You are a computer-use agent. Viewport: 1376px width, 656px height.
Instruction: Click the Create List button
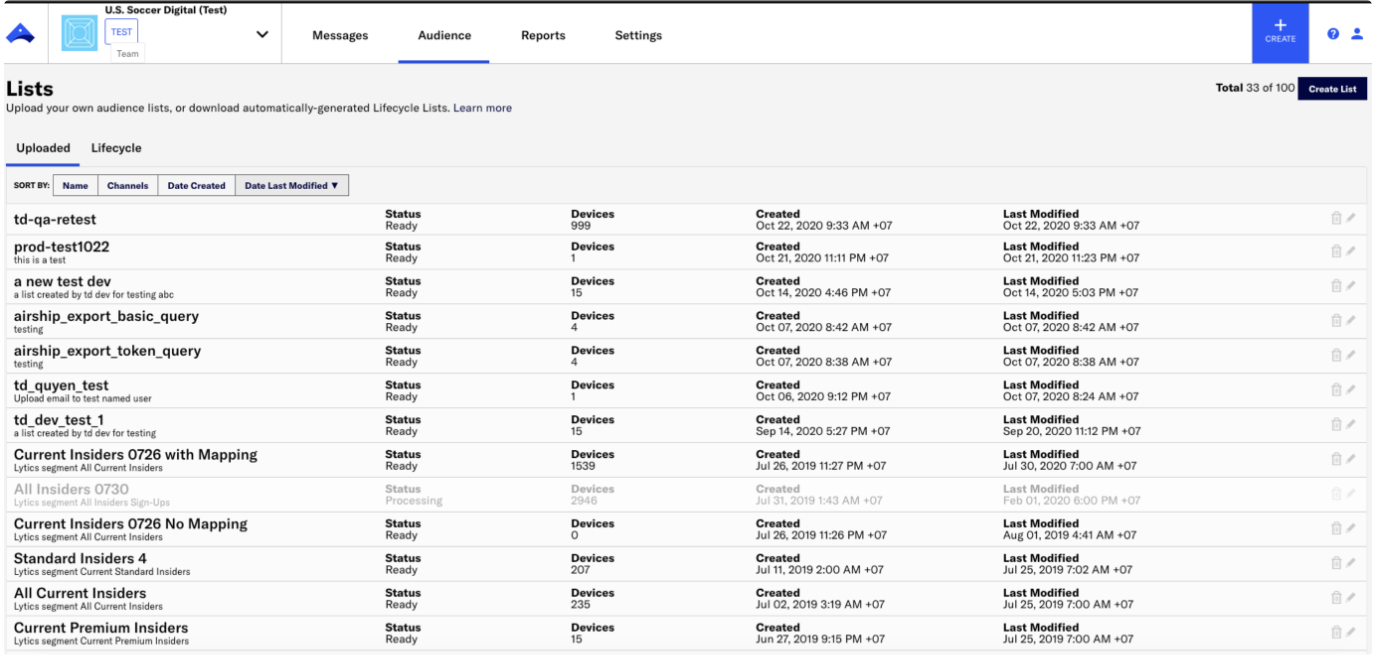point(1332,89)
